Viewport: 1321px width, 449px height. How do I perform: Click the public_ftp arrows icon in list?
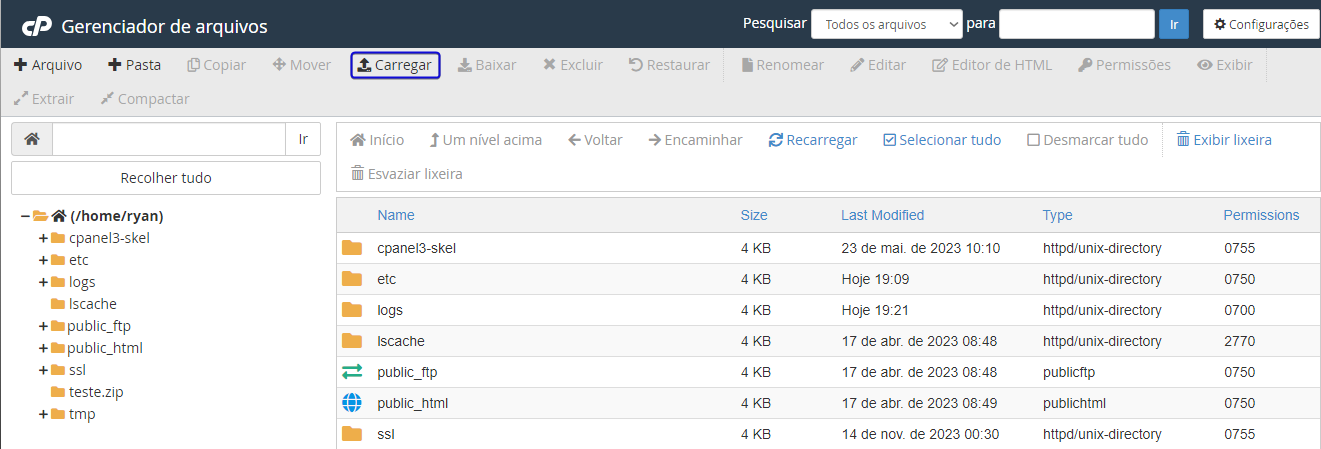tap(352, 372)
